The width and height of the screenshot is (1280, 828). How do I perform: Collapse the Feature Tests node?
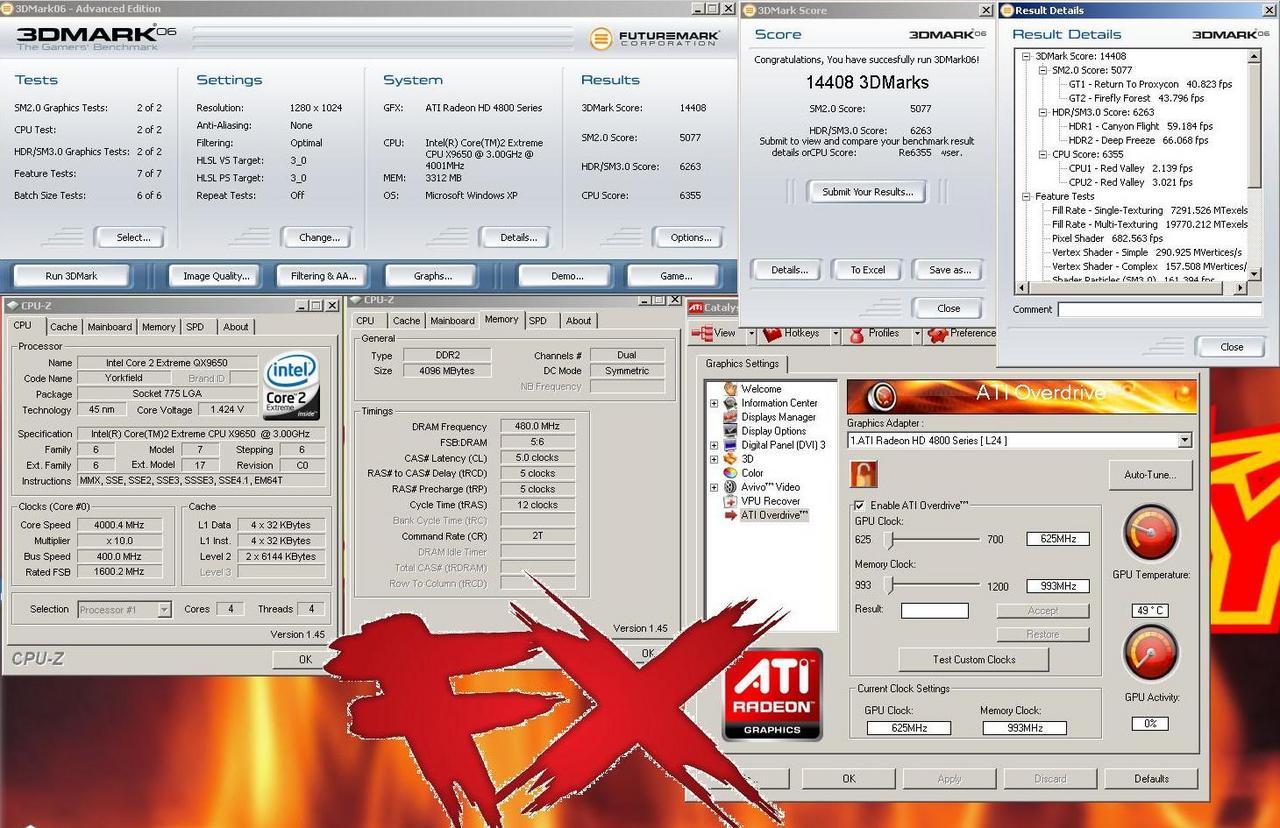(x=1027, y=197)
